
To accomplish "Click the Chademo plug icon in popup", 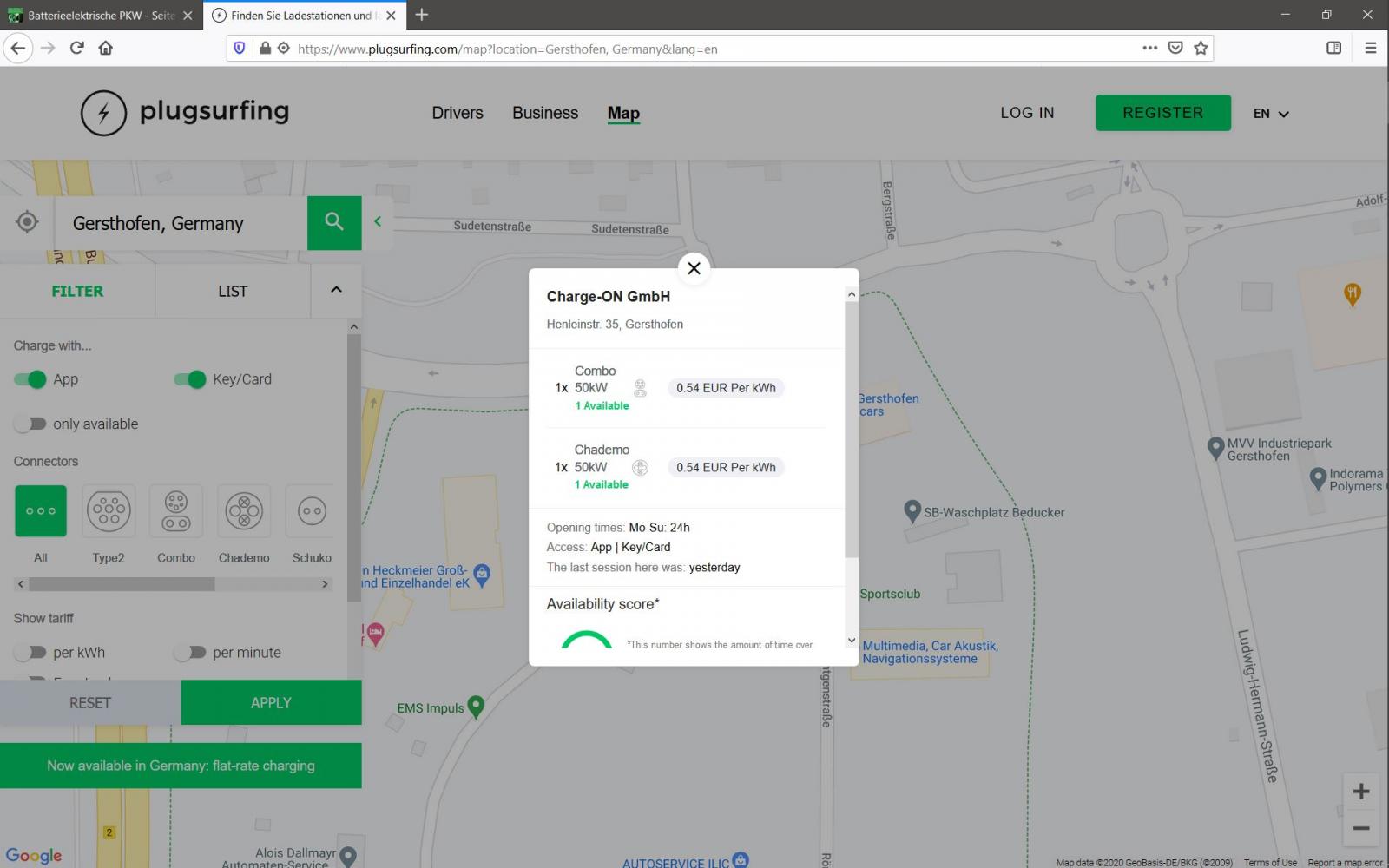I will pos(640,467).
